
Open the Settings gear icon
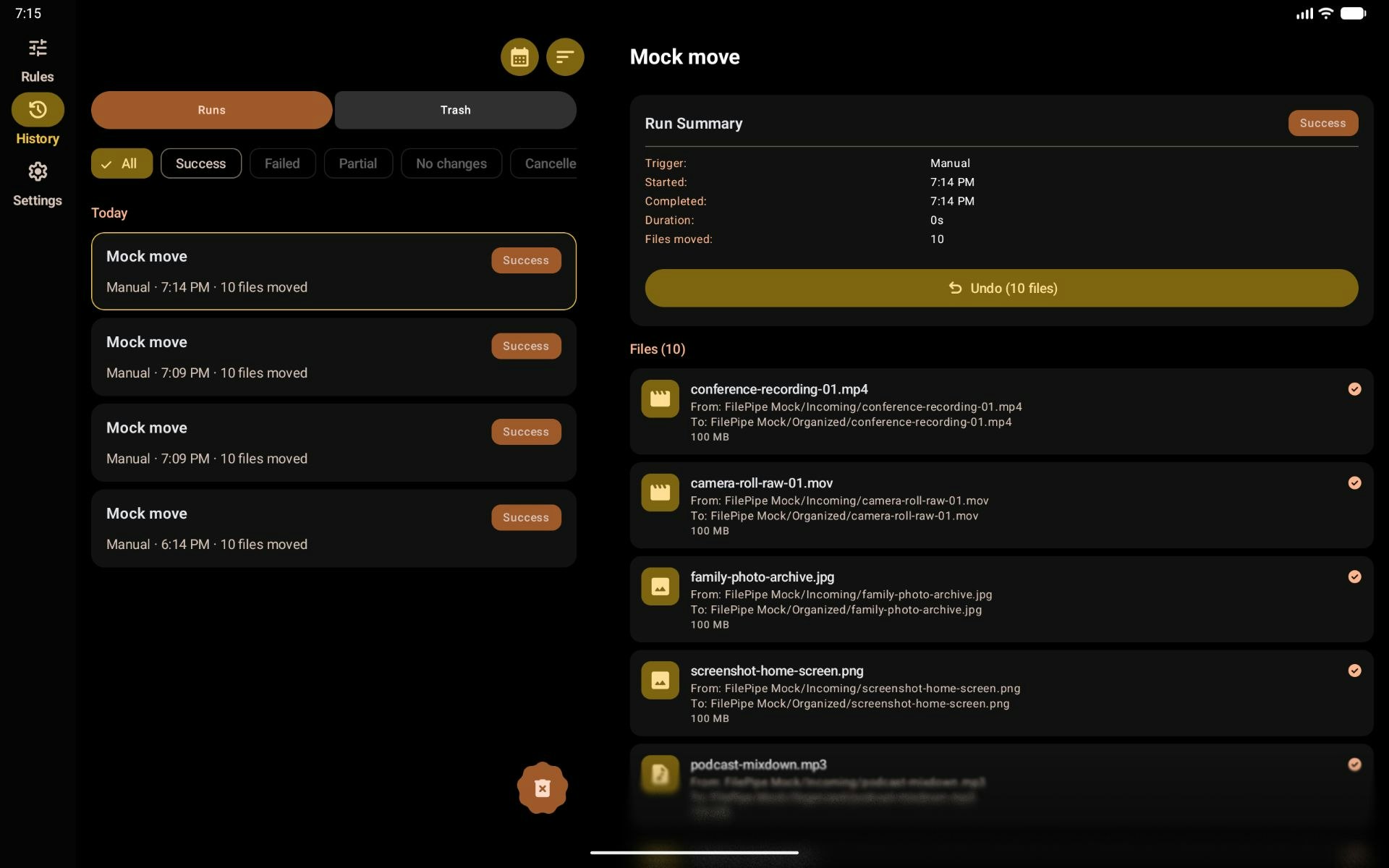tap(38, 171)
